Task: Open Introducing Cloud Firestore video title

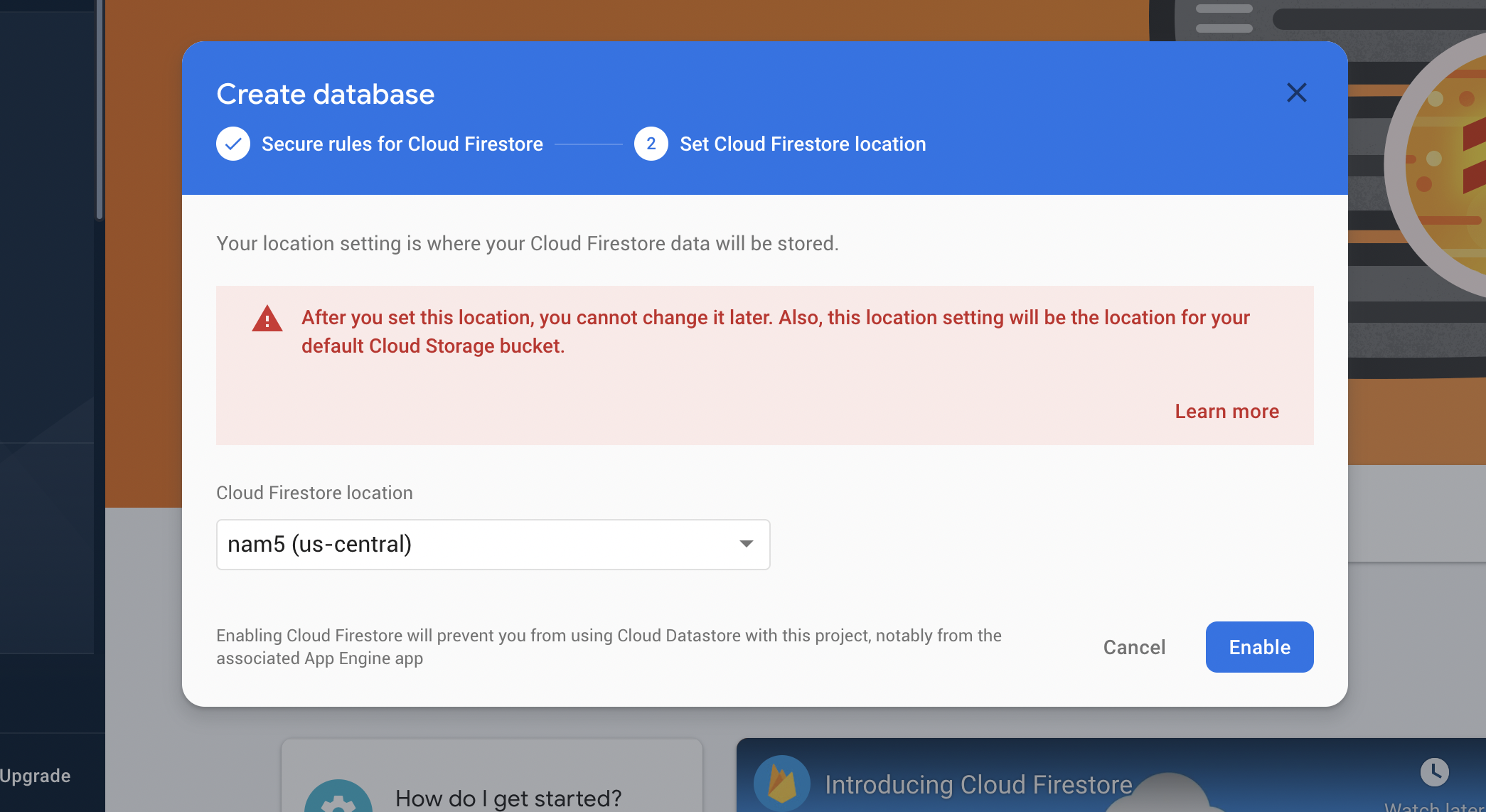Action: 978,784
